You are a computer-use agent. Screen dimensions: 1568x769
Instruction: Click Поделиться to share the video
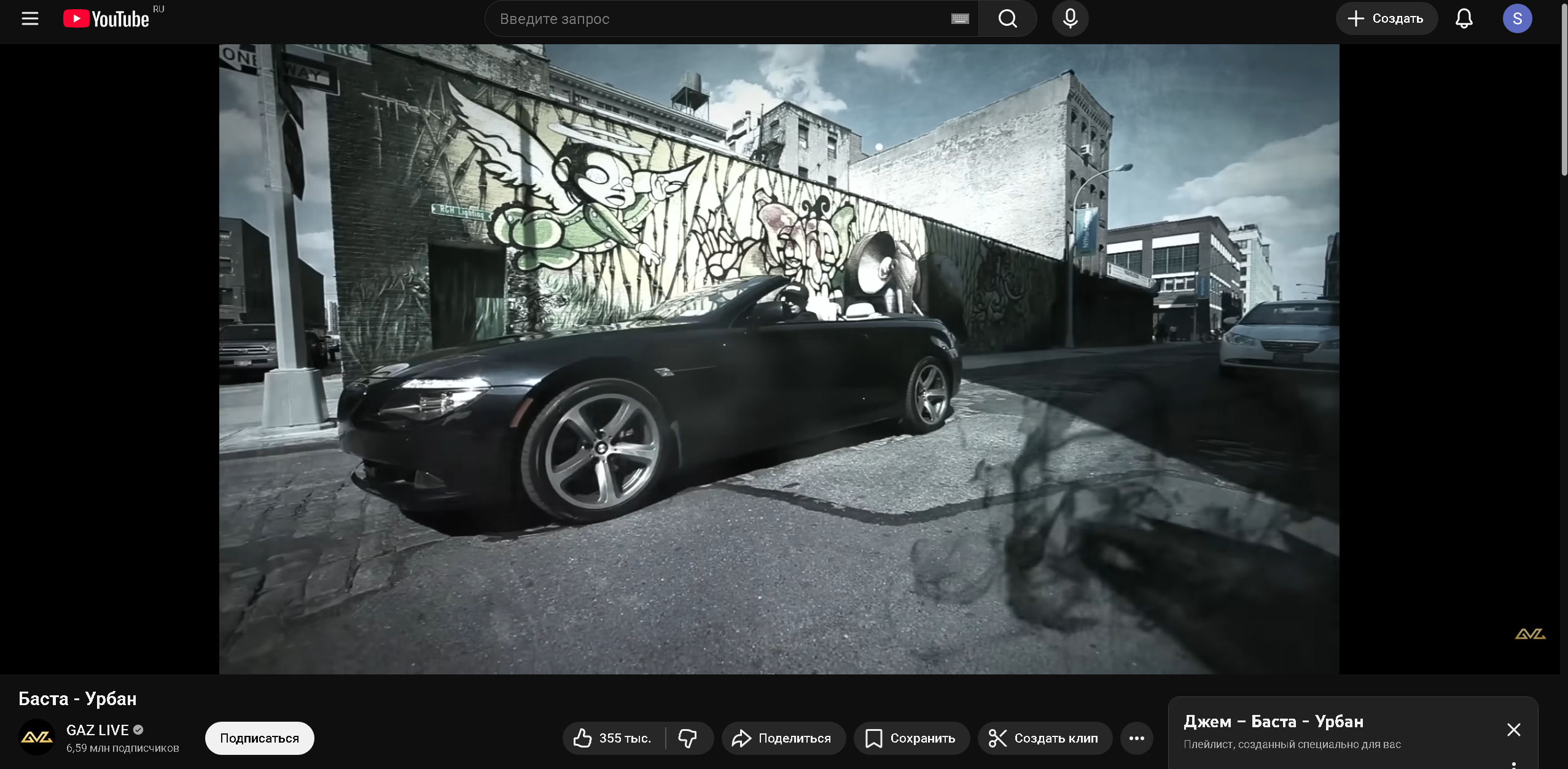(782, 738)
